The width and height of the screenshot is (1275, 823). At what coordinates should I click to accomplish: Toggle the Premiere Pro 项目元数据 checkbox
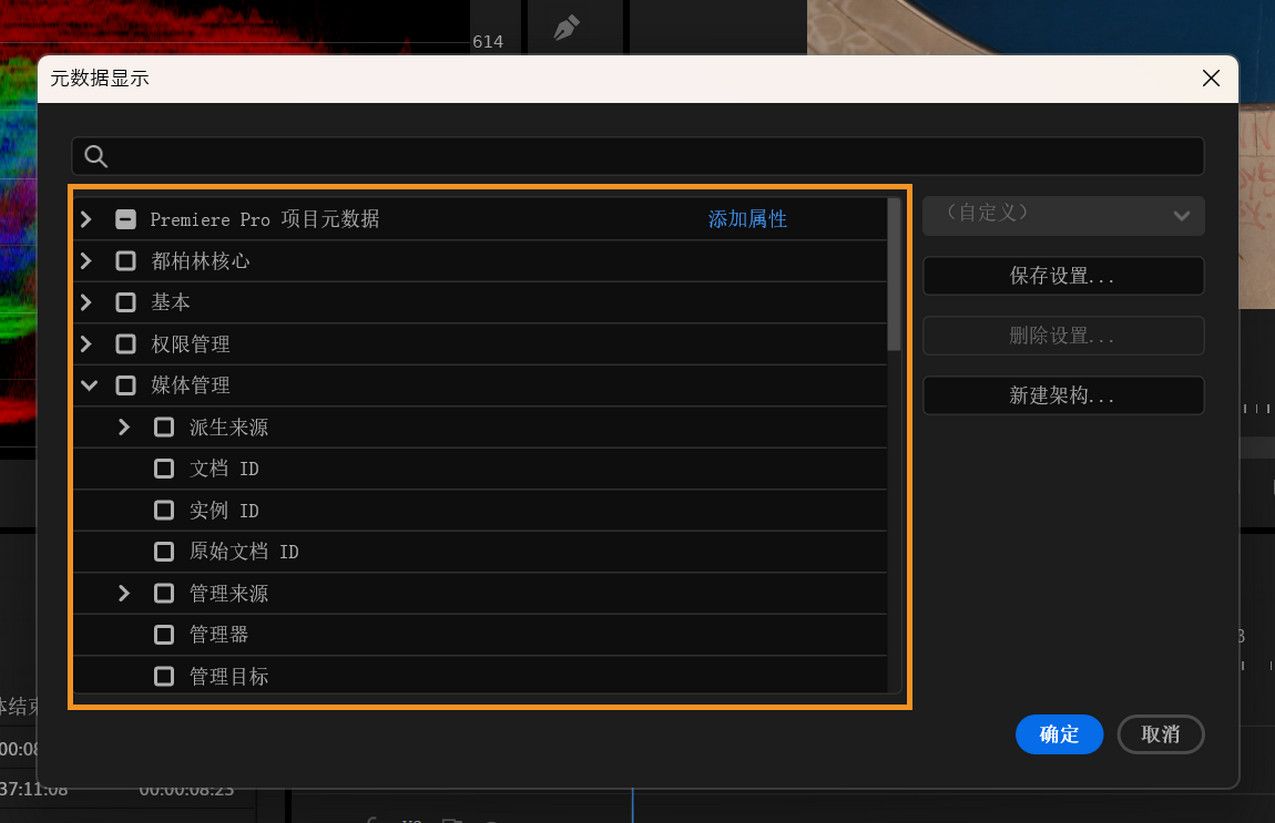click(x=125, y=219)
